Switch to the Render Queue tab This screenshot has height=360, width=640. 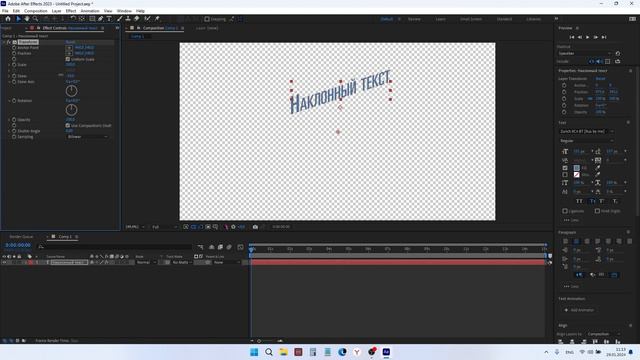click(21, 237)
